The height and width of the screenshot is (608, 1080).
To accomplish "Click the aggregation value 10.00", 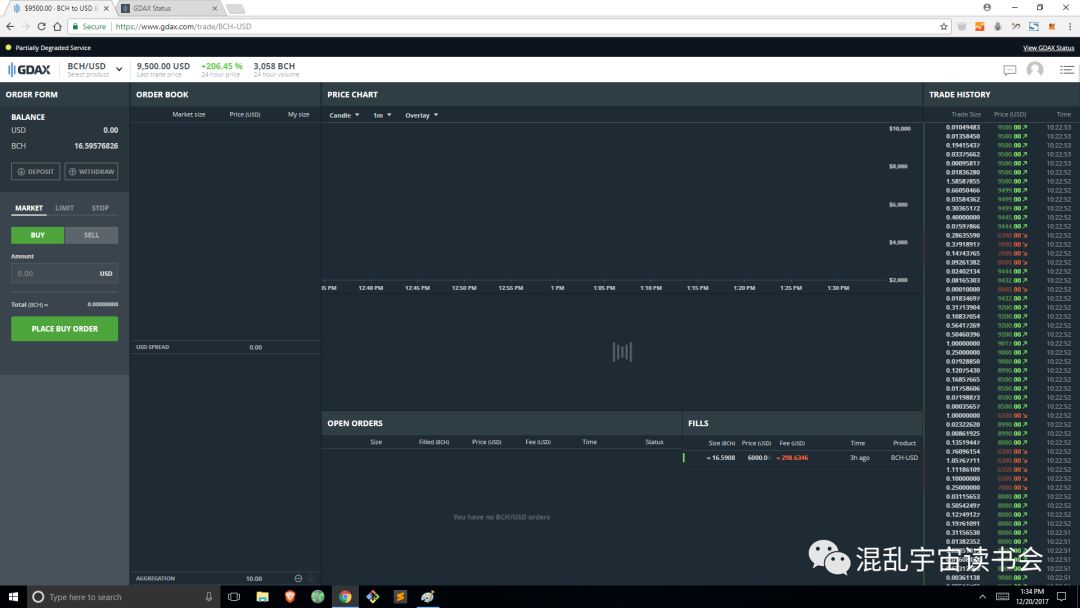I will click(253, 578).
